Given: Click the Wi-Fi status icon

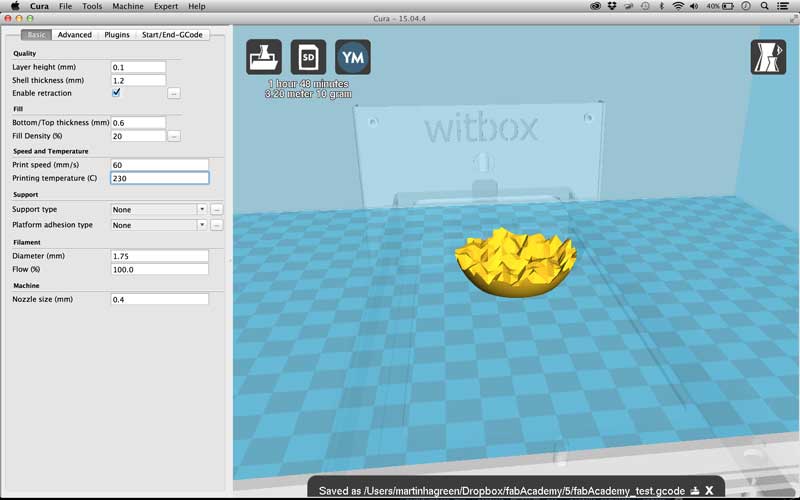Looking at the screenshot, I should (x=678, y=6).
